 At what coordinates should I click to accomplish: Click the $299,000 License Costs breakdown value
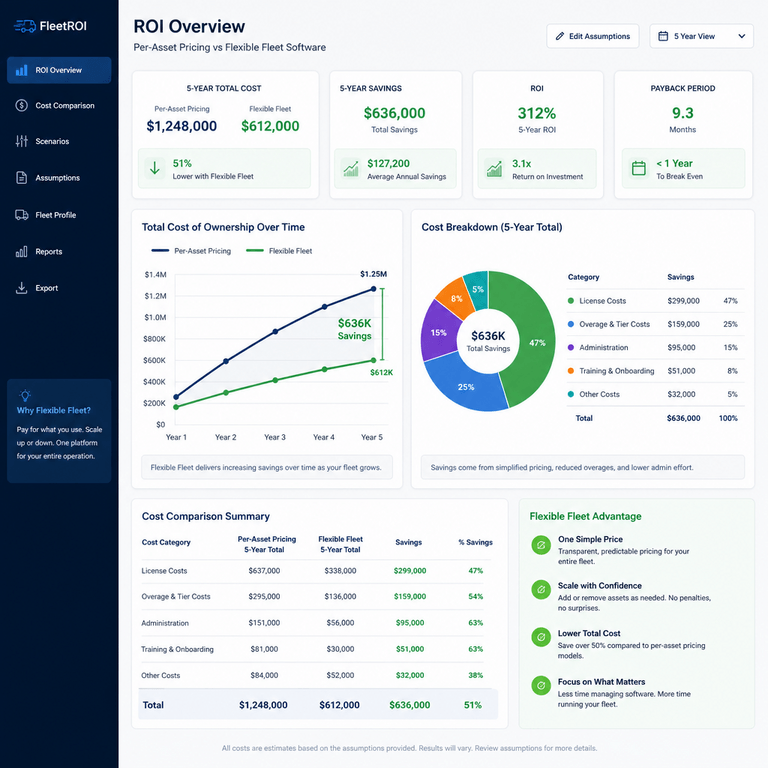click(683, 301)
